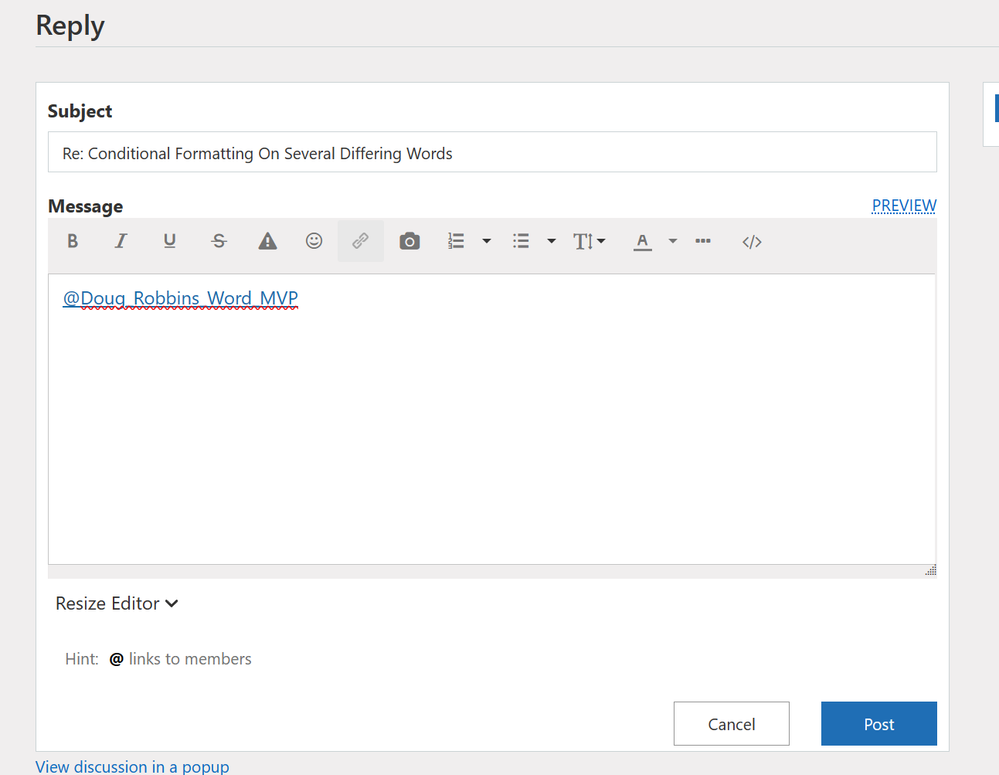
Task: Open the bulleted list options dropdown
Action: [x=551, y=241]
